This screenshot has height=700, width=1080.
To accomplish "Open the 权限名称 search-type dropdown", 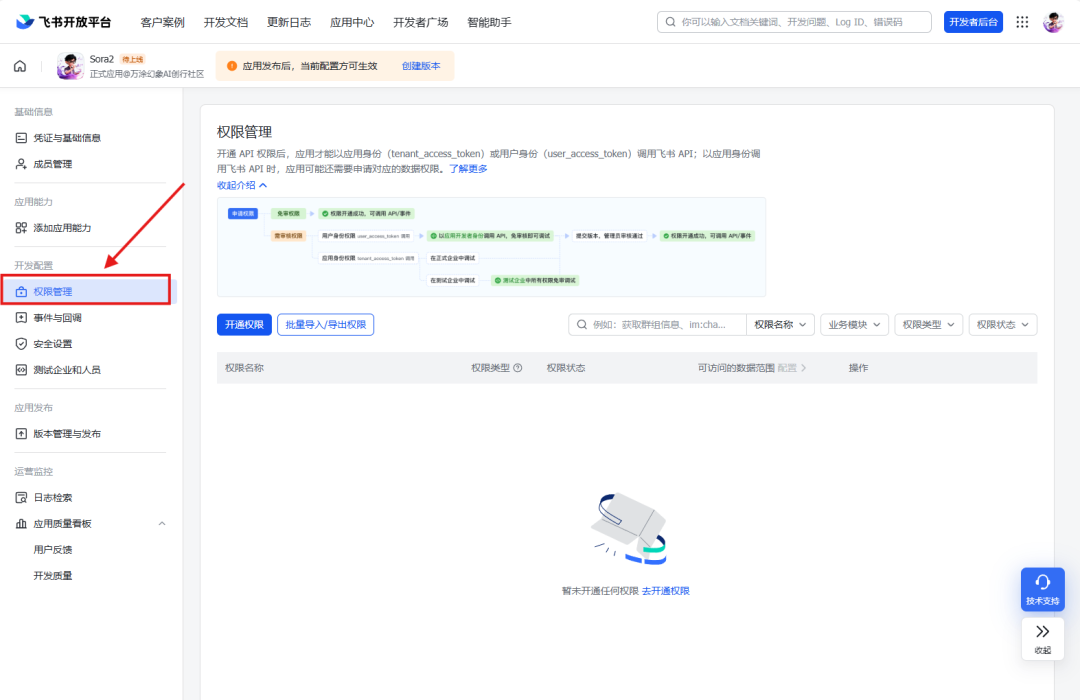I will pyautogui.click(x=780, y=325).
